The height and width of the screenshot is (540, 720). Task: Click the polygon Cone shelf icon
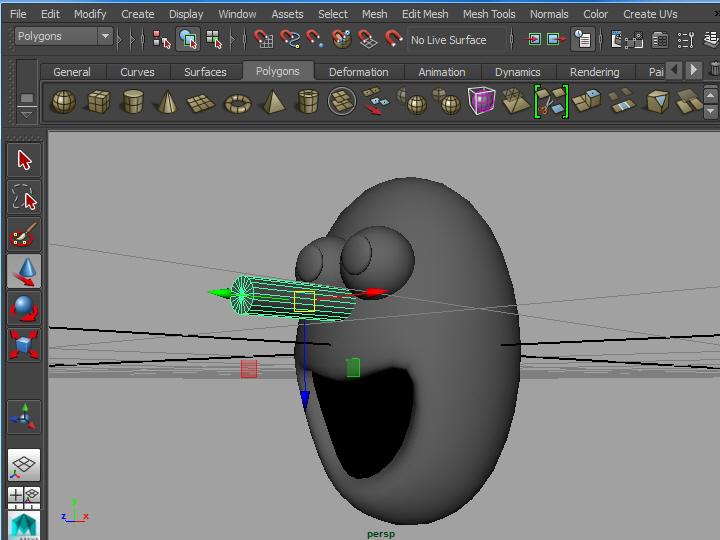tap(168, 102)
